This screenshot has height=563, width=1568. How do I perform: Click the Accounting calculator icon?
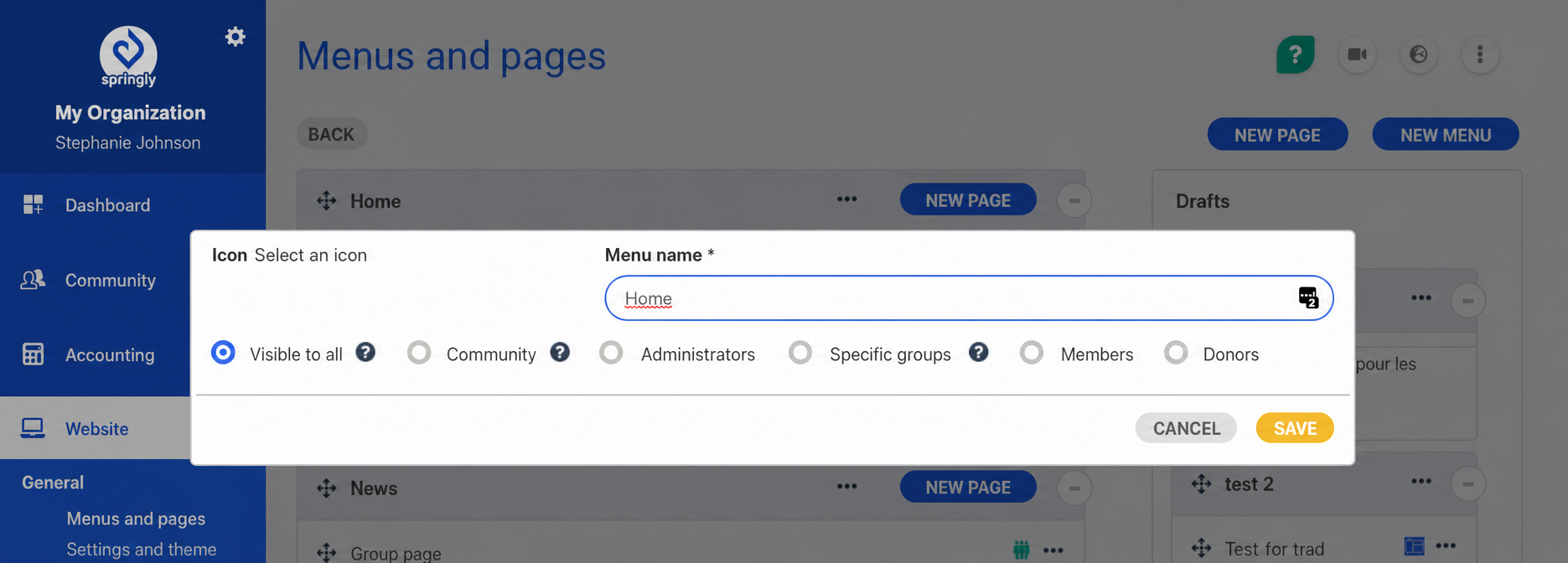tap(33, 354)
